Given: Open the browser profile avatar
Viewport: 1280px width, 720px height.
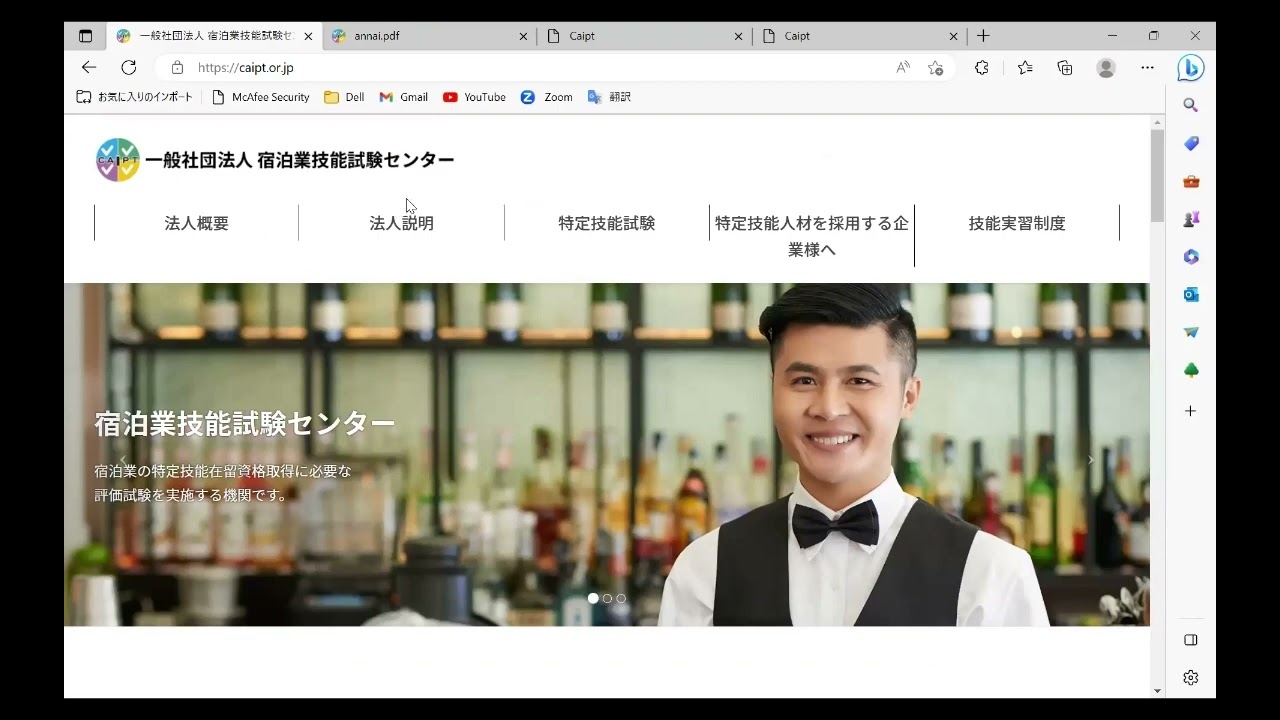Looking at the screenshot, I should coord(1106,67).
